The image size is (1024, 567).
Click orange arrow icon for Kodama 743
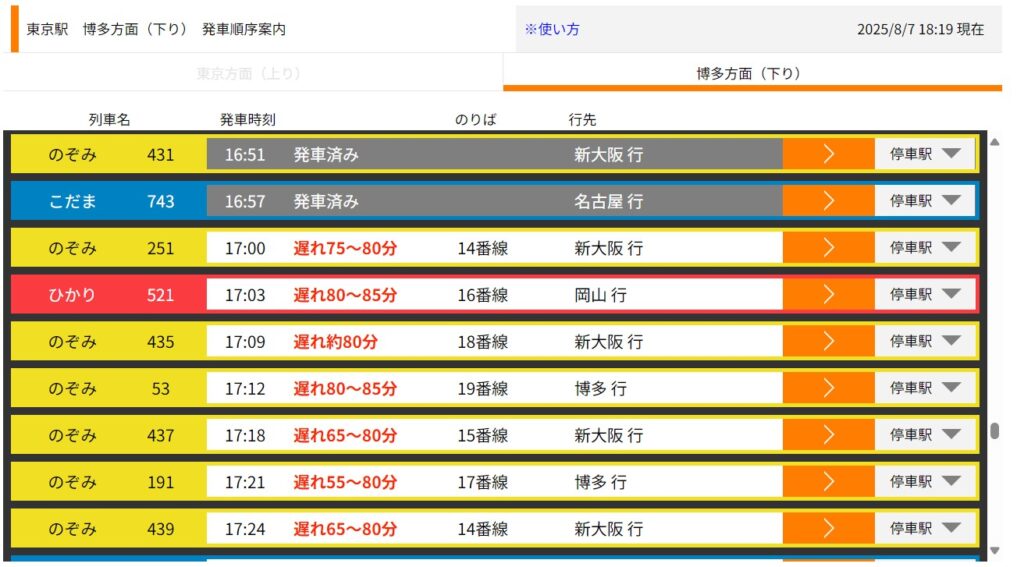point(828,201)
